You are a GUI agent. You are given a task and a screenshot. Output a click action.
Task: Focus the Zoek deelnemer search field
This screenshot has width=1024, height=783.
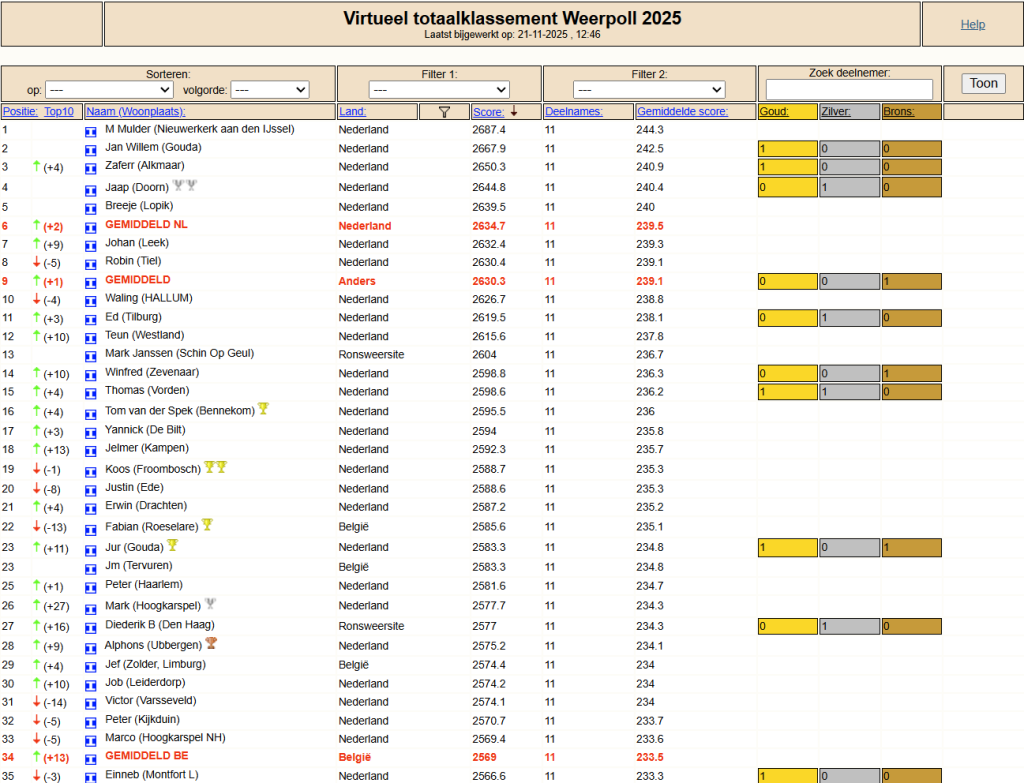click(849, 89)
